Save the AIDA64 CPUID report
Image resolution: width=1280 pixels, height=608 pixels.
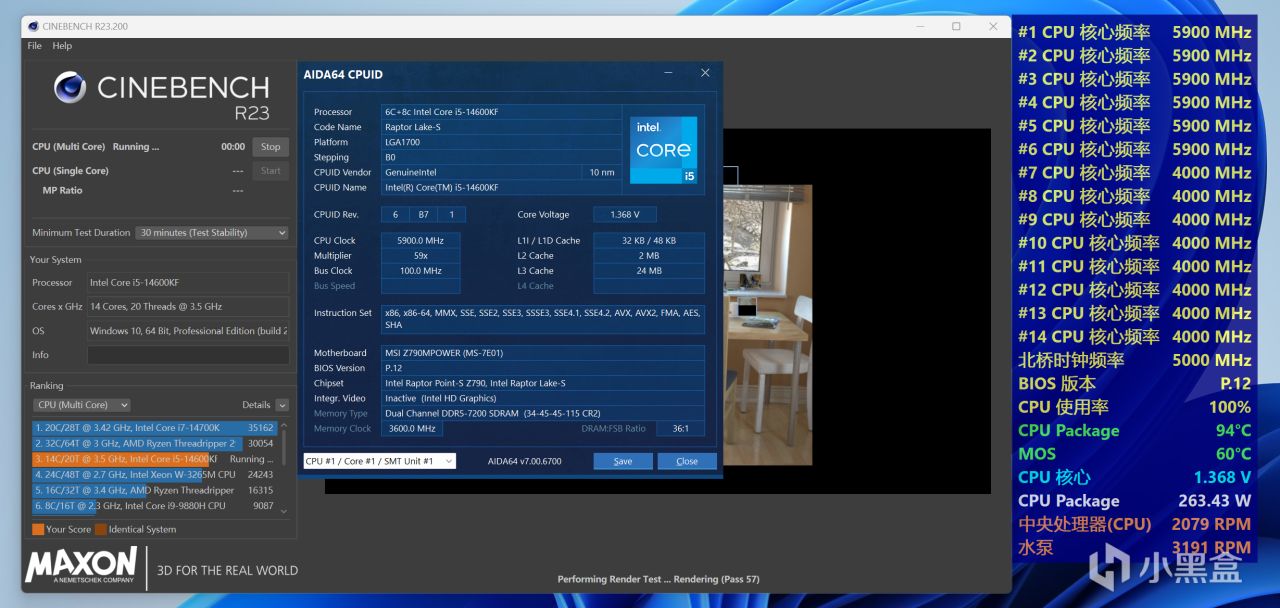(623, 461)
